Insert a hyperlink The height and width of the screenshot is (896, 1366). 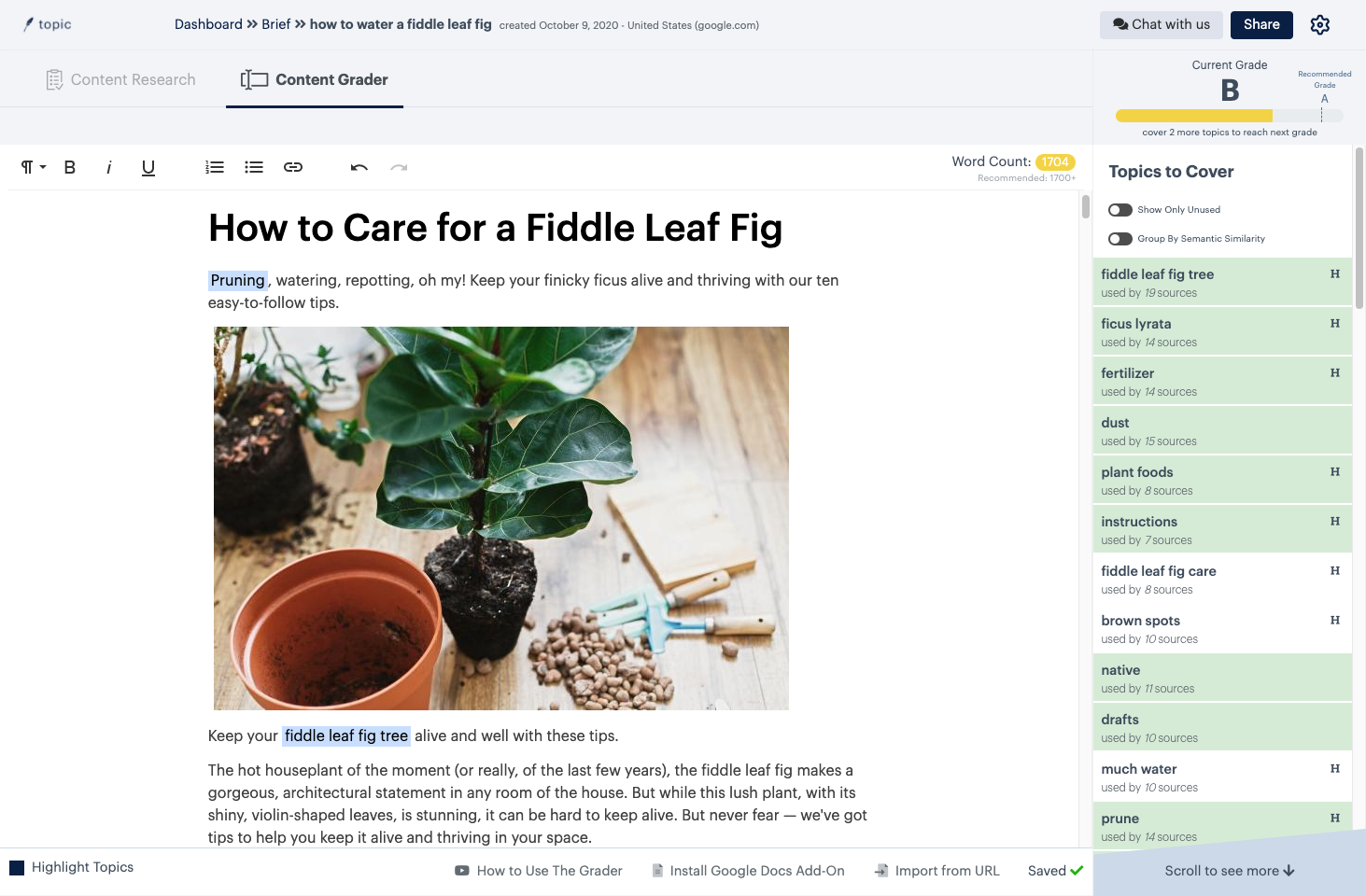293,167
